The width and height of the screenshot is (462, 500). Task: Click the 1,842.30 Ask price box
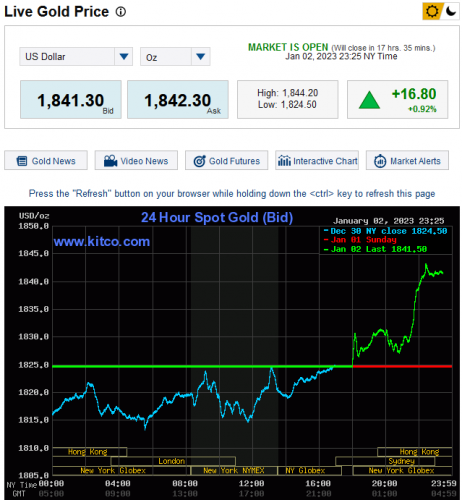(x=178, y=99)
